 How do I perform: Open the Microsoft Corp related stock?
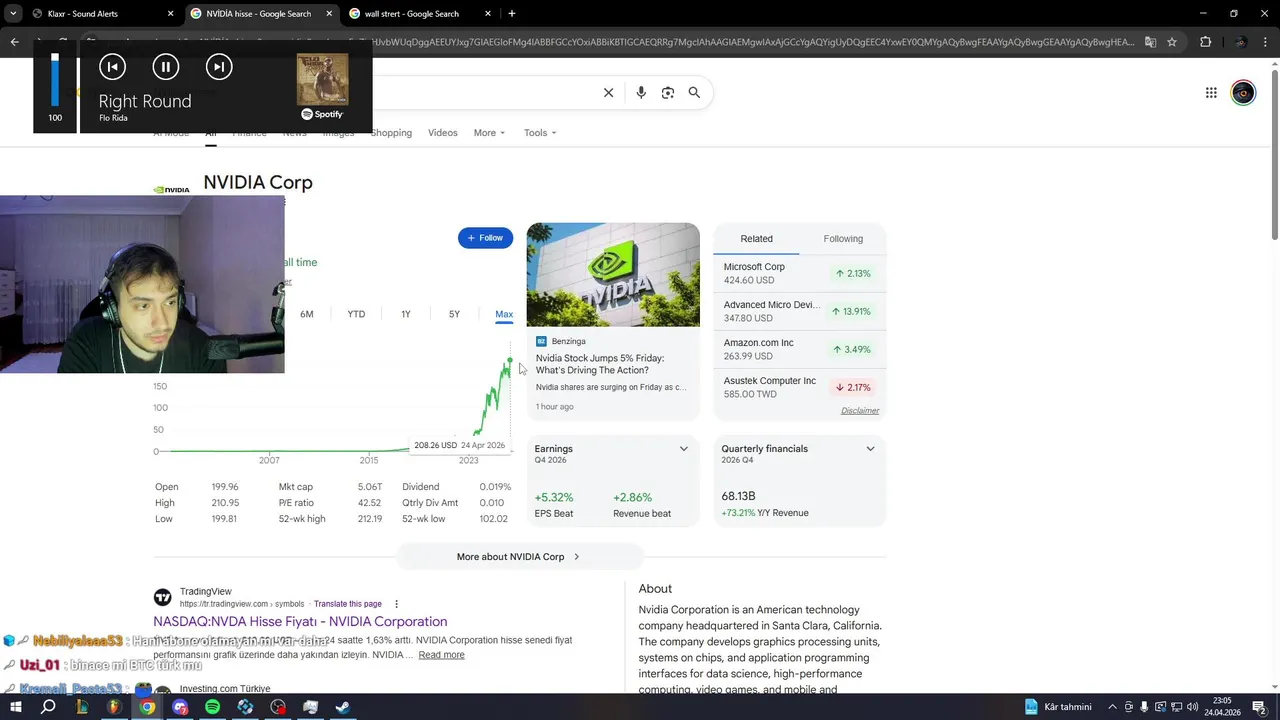799,273
